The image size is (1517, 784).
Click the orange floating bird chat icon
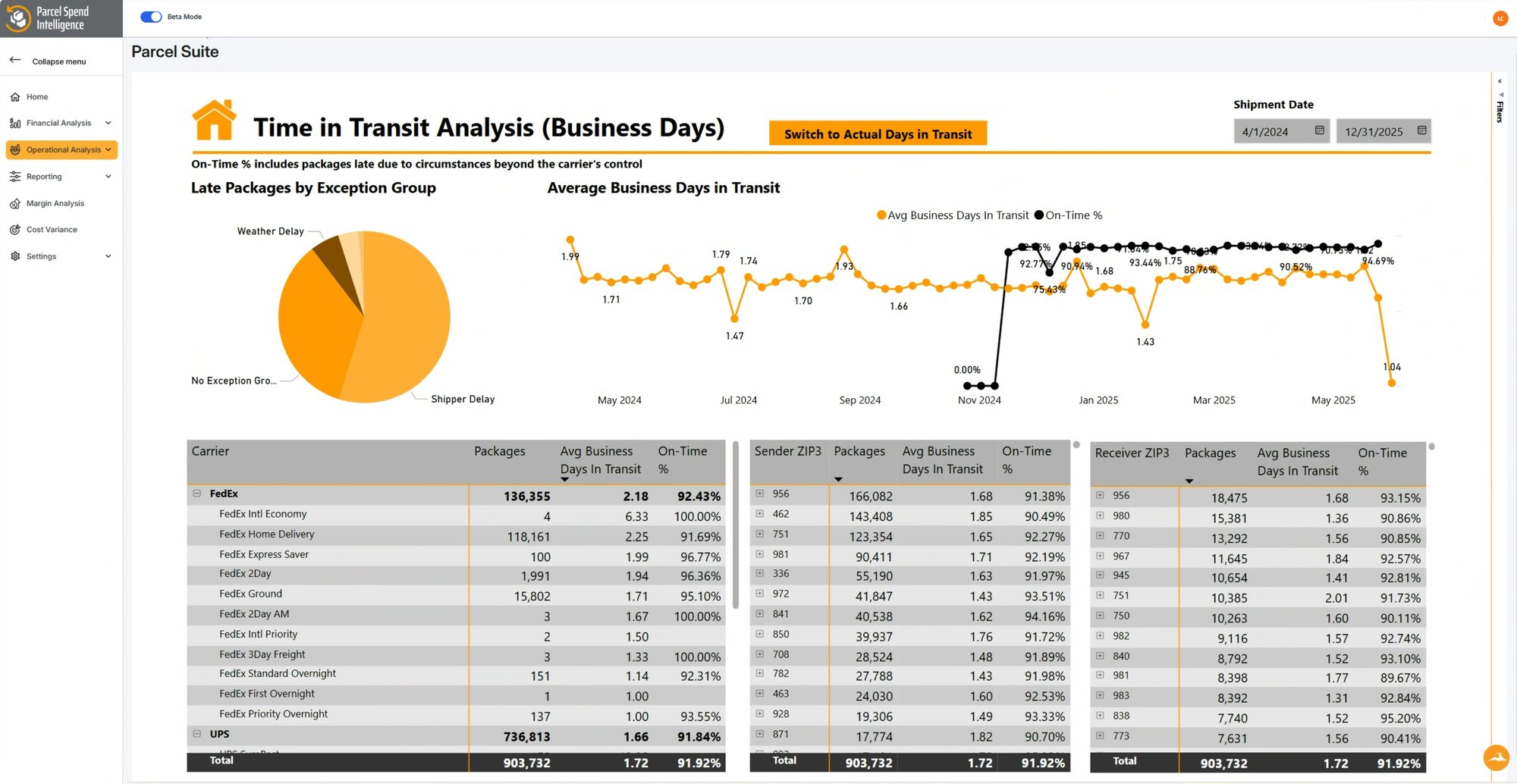[1497, 757]
